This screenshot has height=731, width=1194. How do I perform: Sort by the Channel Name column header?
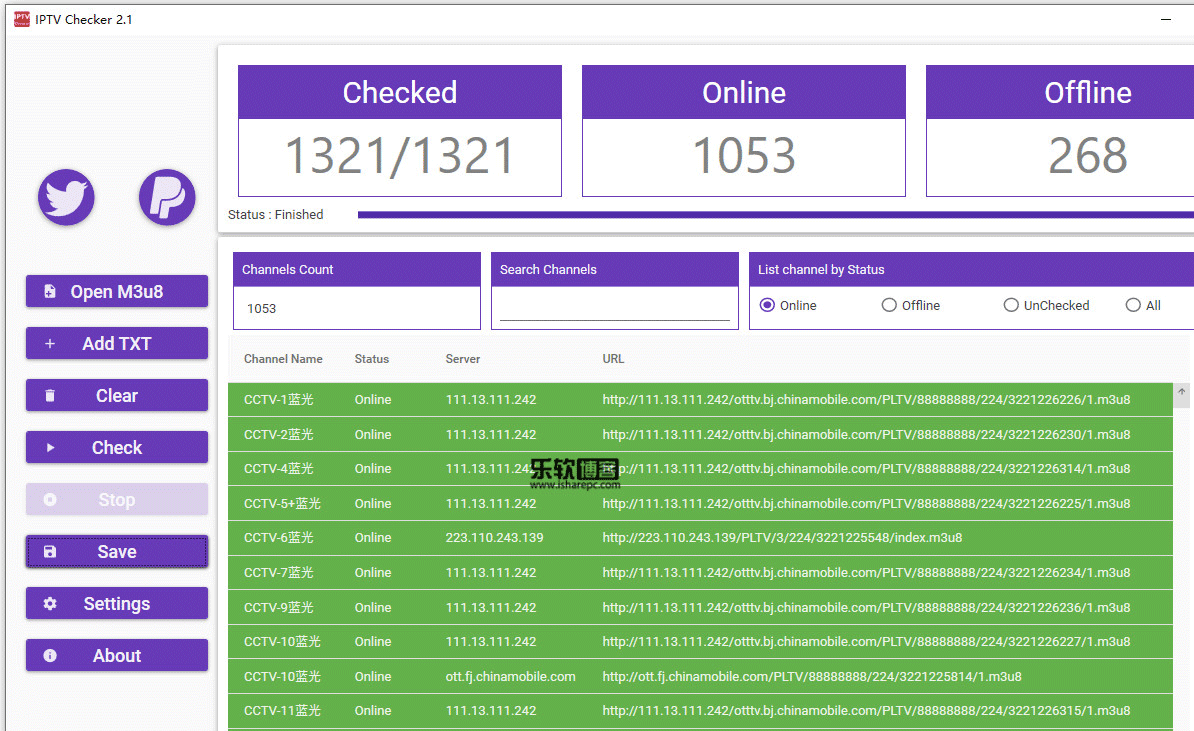click(283, 359)
